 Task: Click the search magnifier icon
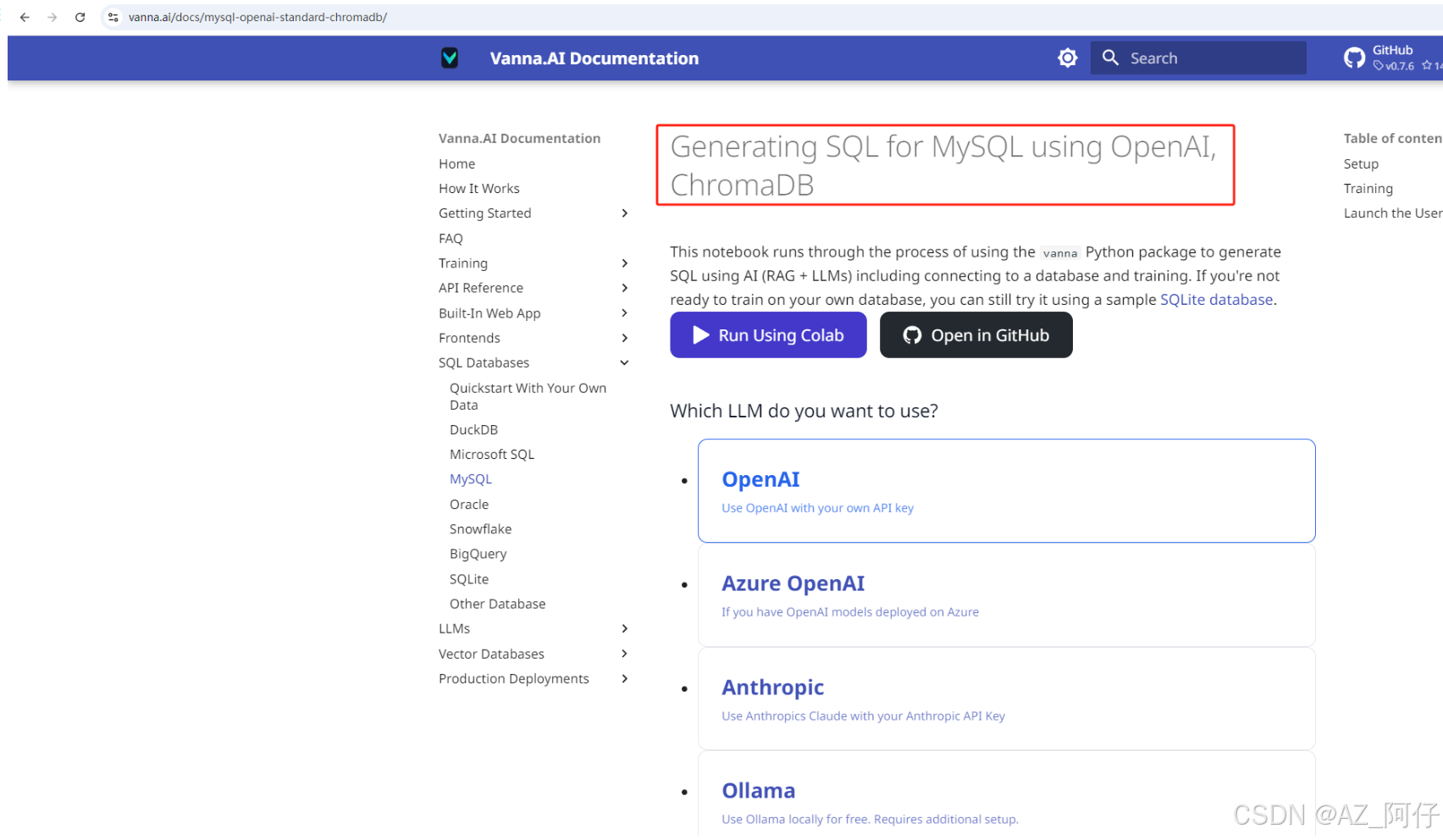point(1110,58)
